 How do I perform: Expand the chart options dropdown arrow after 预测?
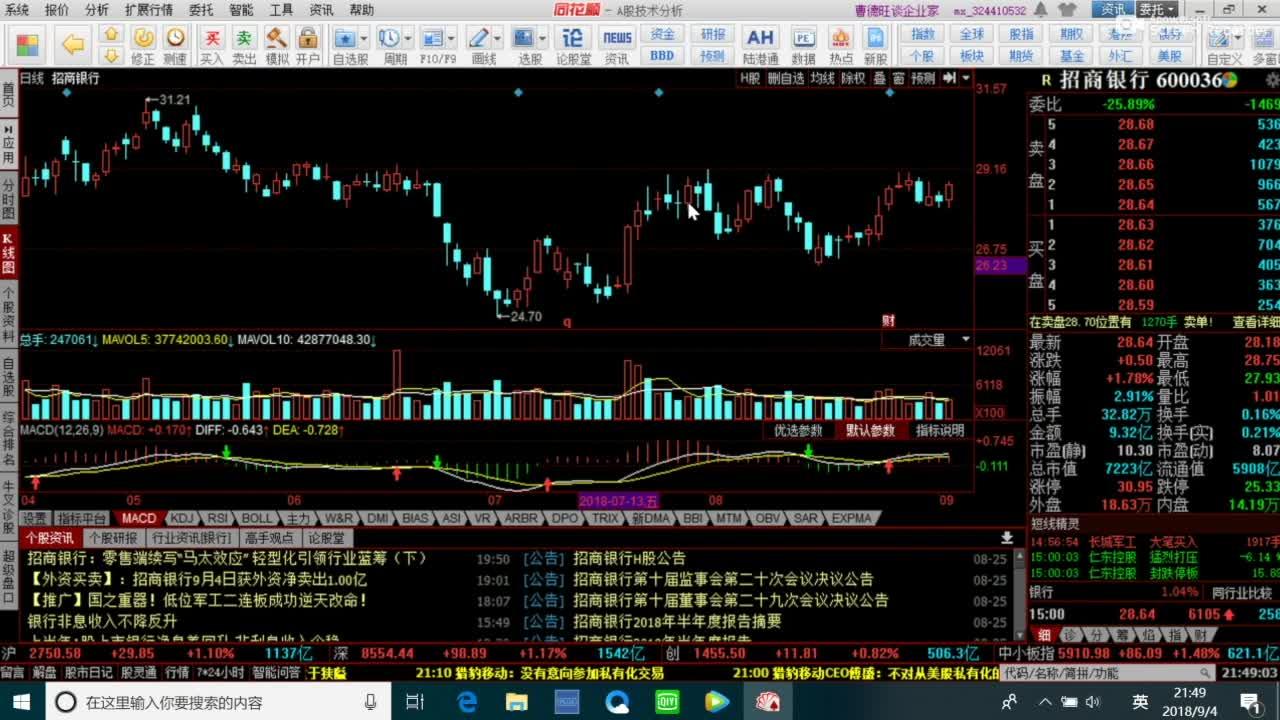pyautogui.click(x=966, y=78)
